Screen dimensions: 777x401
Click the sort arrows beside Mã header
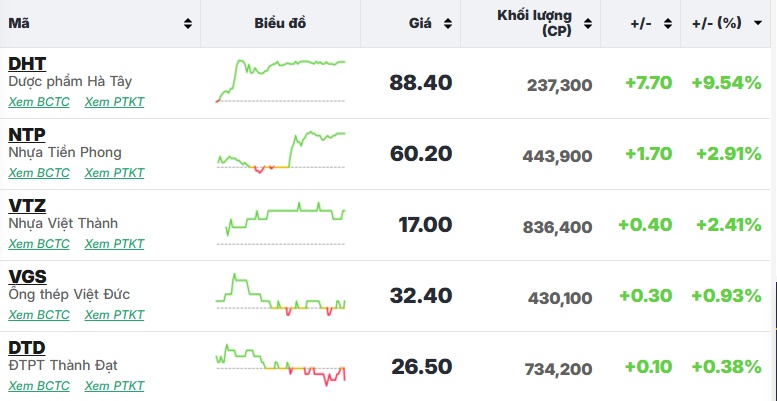coord(188,23)
